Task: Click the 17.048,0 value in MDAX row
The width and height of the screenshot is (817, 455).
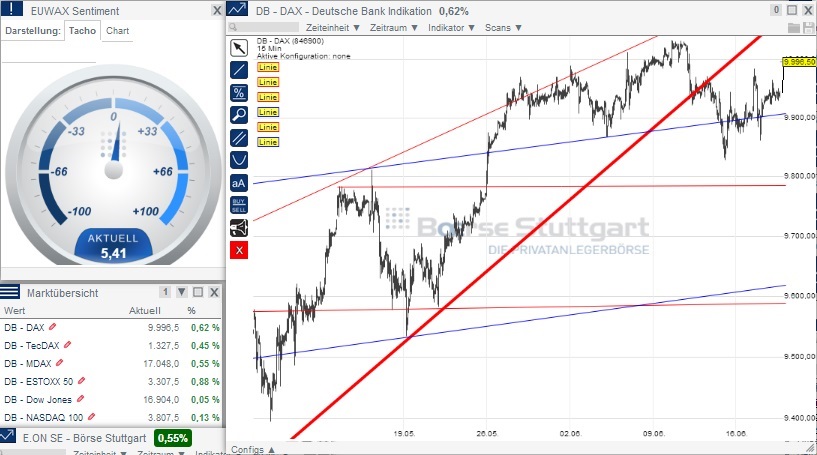Action: (161, 363)
